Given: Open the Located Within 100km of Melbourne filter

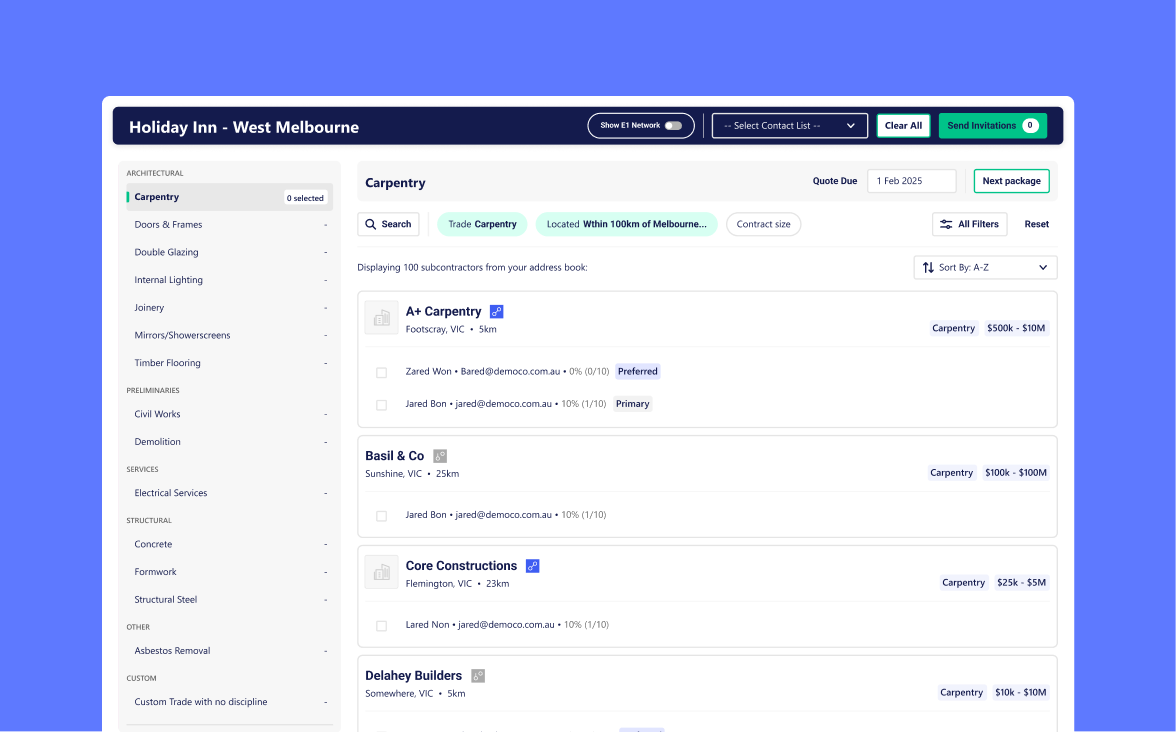Looking at the screenshot, I should click(626, 224).
